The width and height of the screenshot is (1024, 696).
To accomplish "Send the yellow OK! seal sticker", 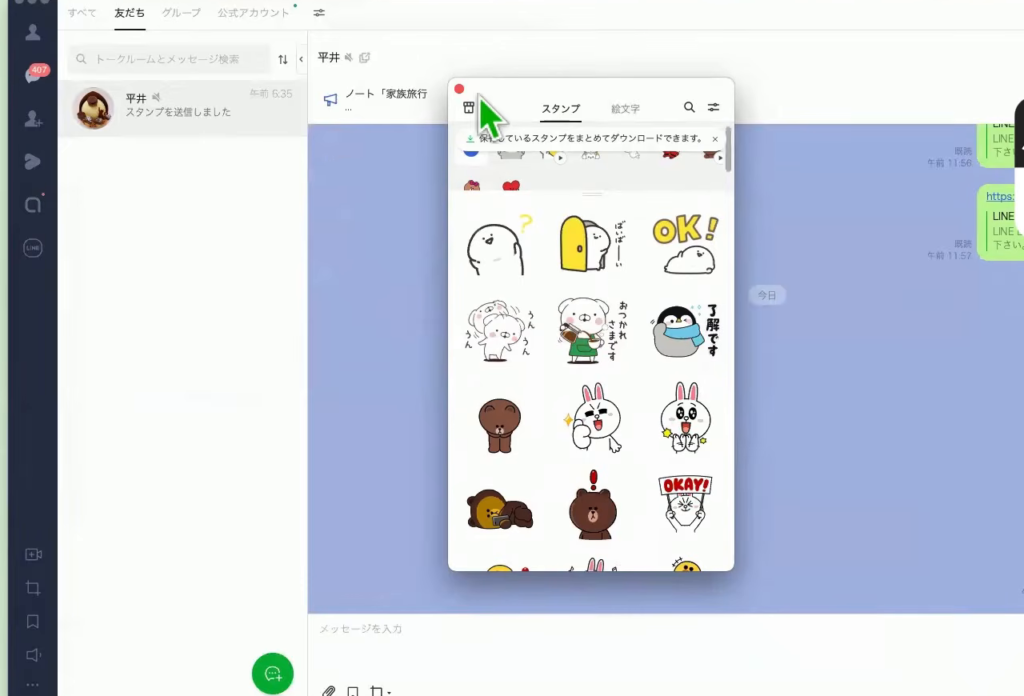I will (685, 244).
